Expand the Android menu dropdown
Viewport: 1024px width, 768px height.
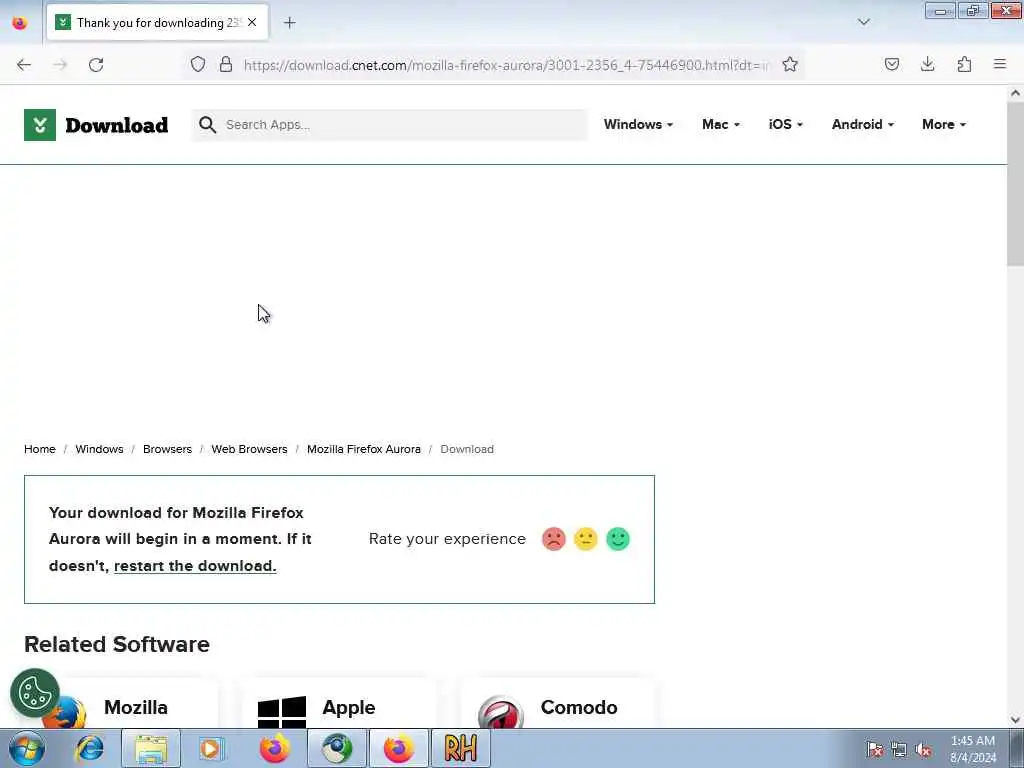pyautogui.click(x=863, y=124)
